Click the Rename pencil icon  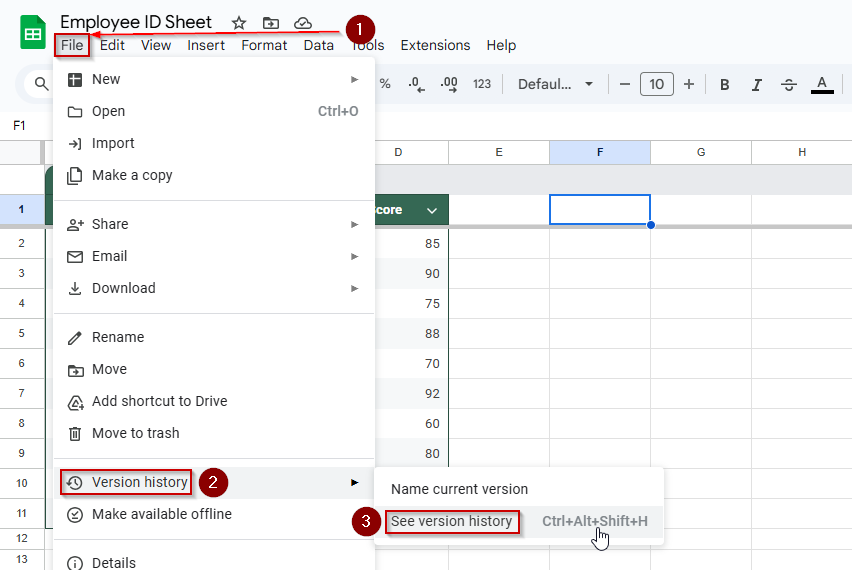point(74,338)
